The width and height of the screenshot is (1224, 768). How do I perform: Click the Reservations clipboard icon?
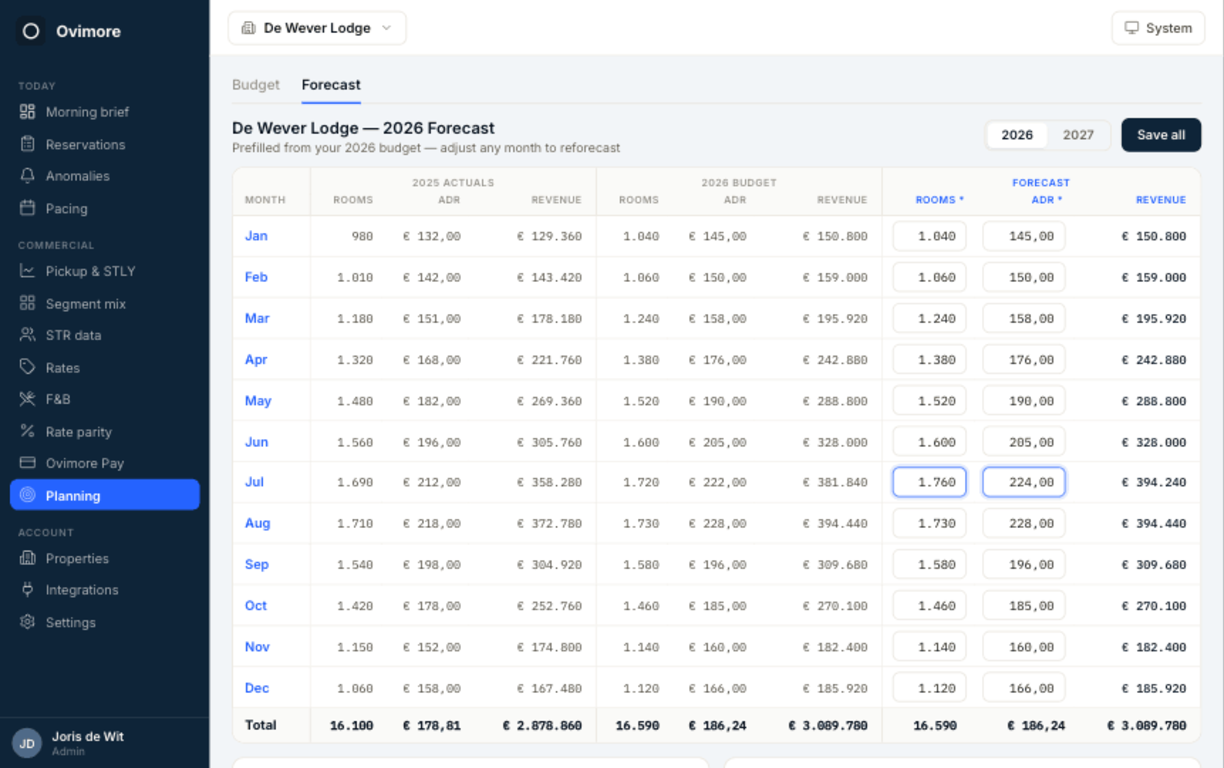coord(28,144)
